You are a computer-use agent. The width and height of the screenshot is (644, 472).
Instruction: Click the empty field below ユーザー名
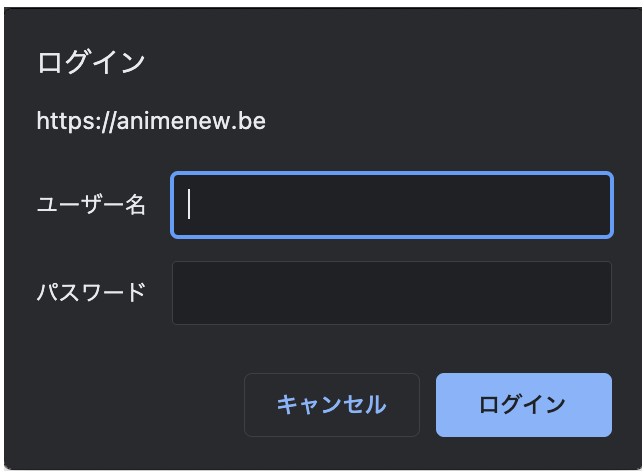pyautogui.click(x=392, y=292)
